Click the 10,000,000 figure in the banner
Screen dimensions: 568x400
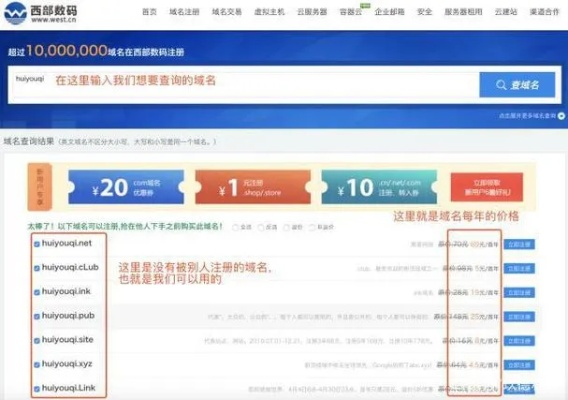pos(67,51)
